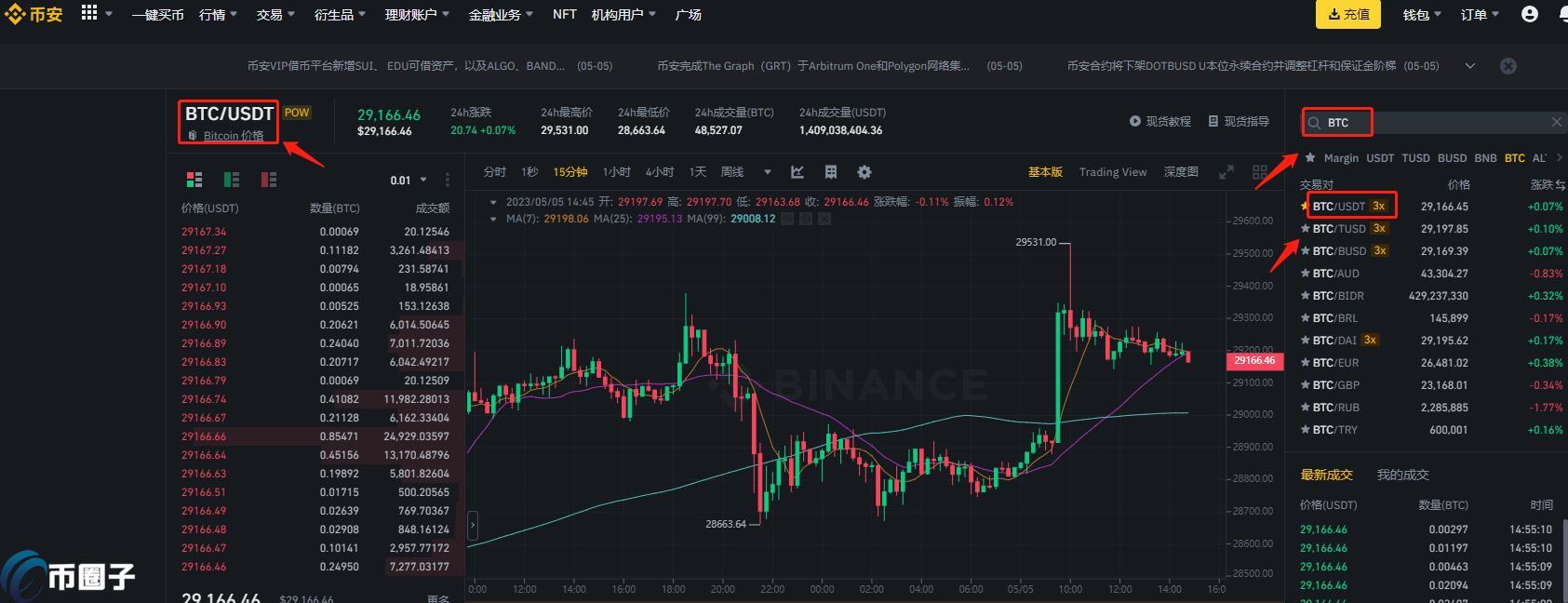Image resolution: width=1568 pixels, height=603 pixels.
Task: Open the chart settings gear icon
Action: [x=864, y=172]
